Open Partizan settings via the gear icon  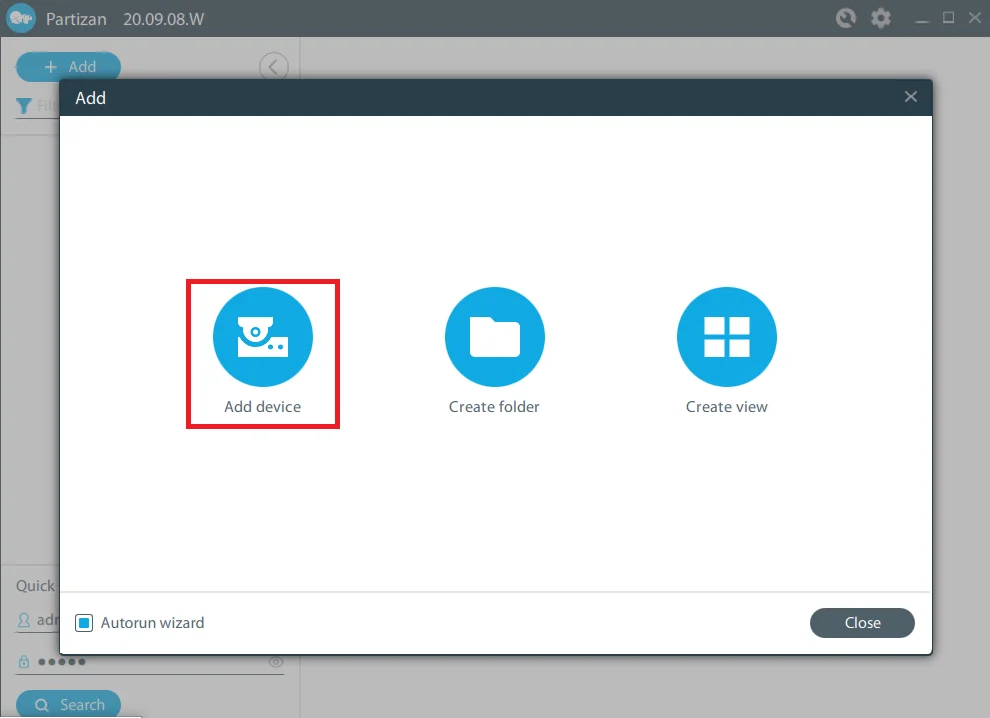(x=881, y=17)
